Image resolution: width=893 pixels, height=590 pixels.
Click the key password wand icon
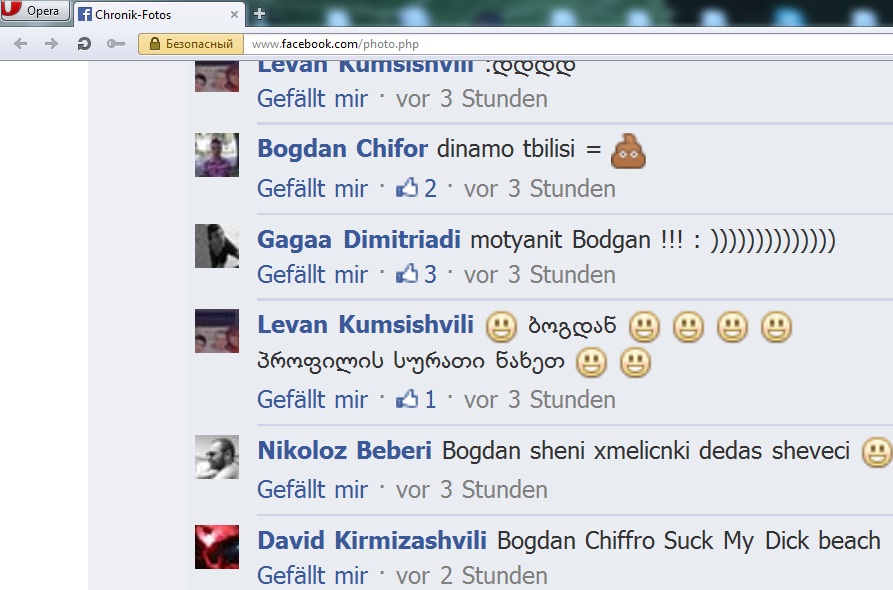(x=116, y=44)
